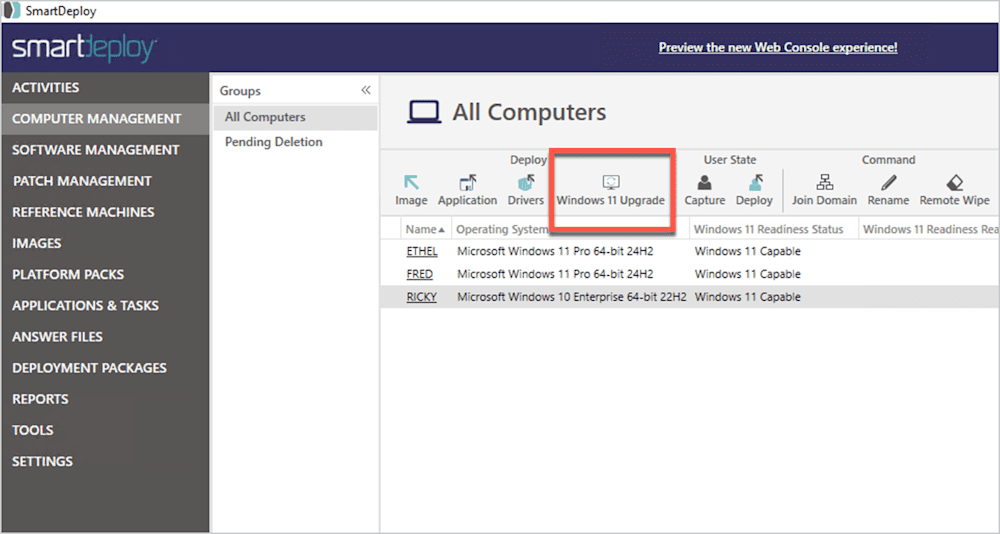Open the Settings section
This screenshot has height=534, width=1000.
105,461
